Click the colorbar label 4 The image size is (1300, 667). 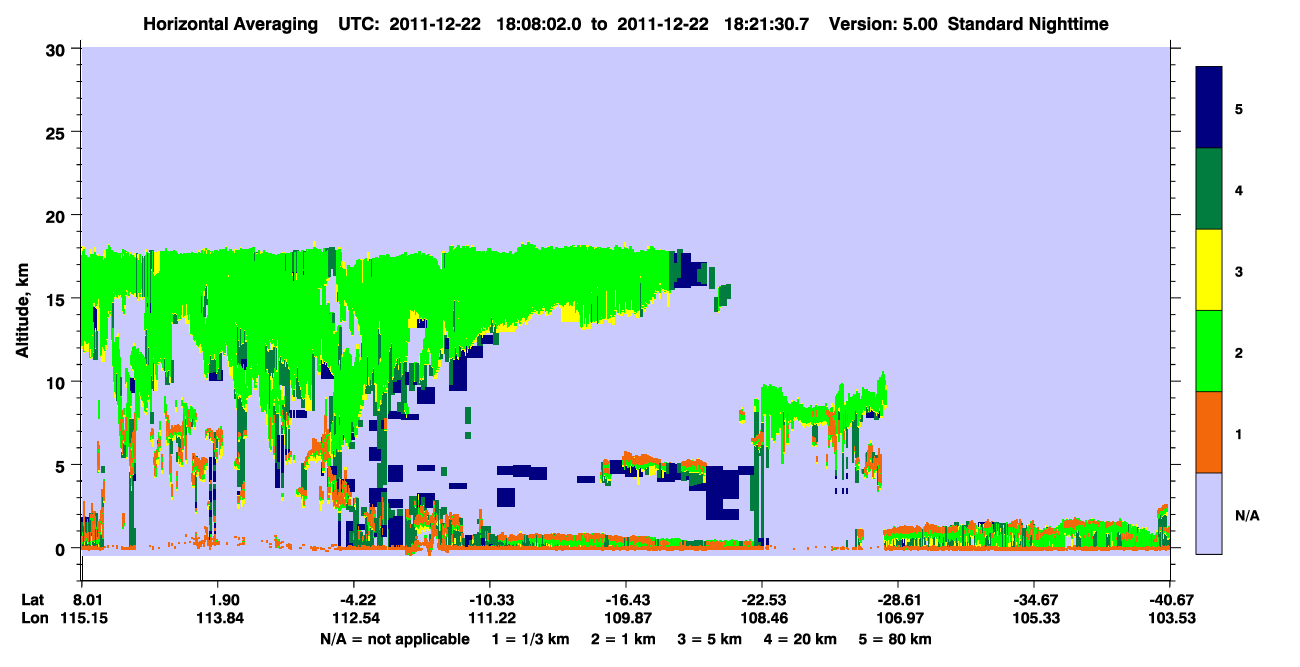(1239, 189)
